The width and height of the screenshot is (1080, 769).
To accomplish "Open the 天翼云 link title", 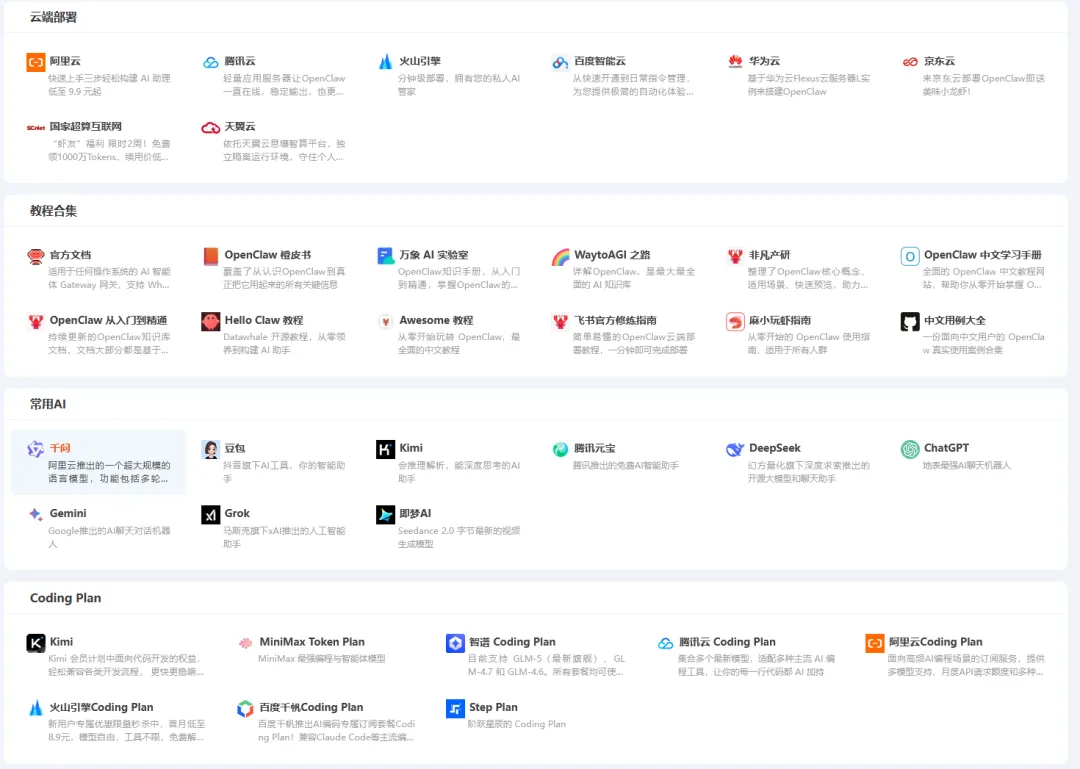I will [240, 126].
